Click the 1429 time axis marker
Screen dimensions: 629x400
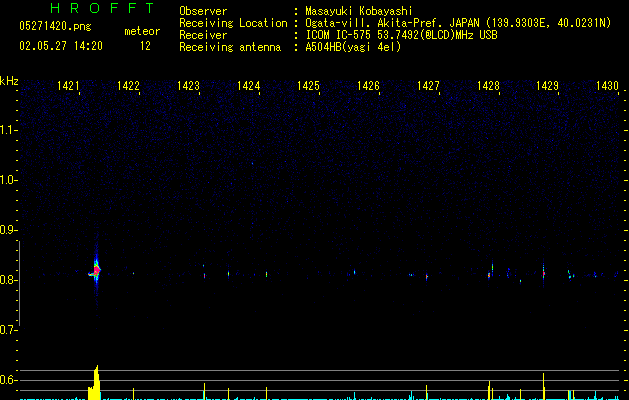pyautogui.click(x=547, y=86)
